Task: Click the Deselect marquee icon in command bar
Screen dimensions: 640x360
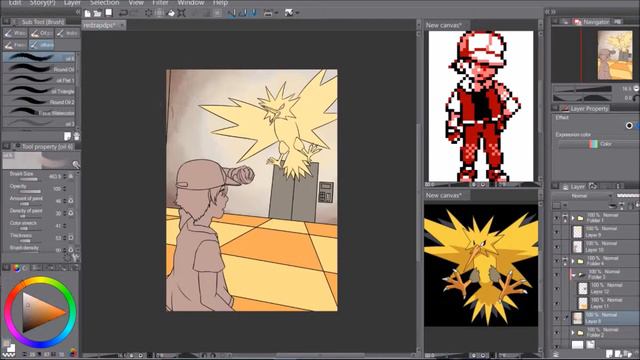Action: tap(149, 13)
